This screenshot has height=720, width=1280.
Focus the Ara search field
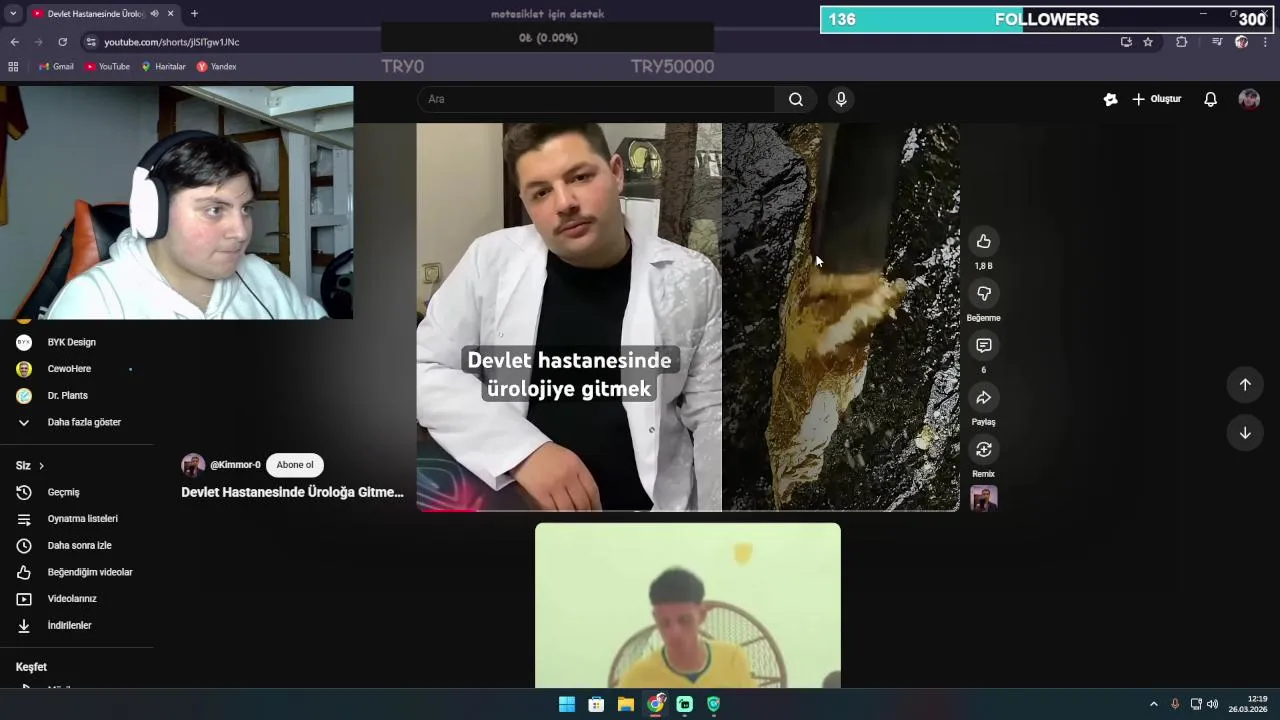[596, 99]
